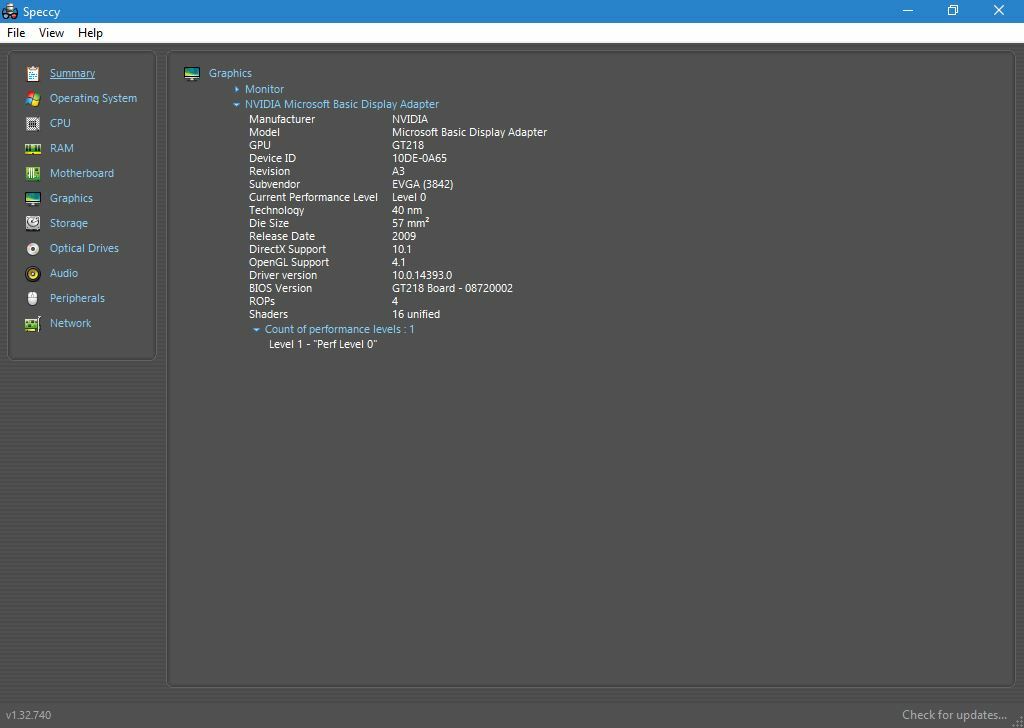
Task: Click Shaders value 16 unified
Action: [x=416, y=314]
